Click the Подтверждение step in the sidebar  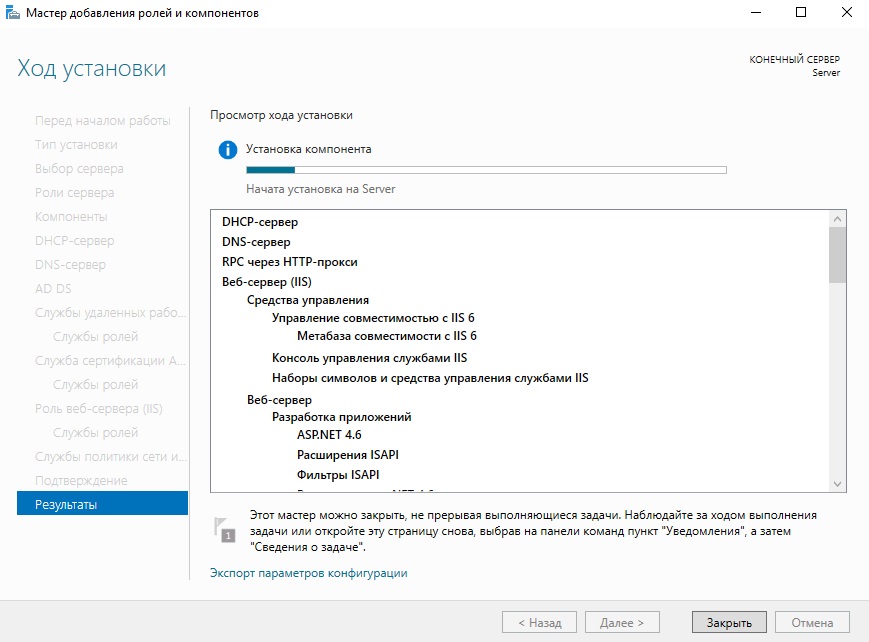click(x=81, y=481)
